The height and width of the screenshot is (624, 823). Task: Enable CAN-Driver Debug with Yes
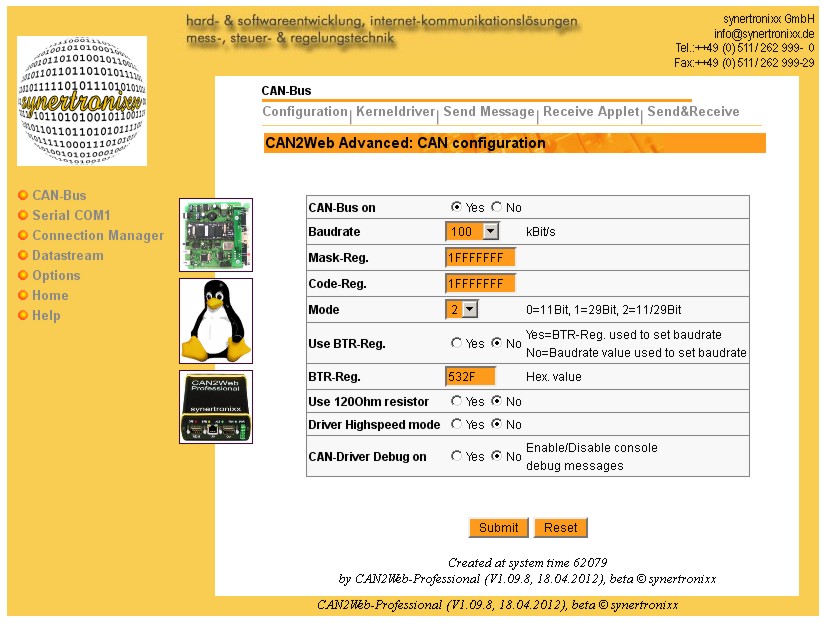tap(457, 456)
